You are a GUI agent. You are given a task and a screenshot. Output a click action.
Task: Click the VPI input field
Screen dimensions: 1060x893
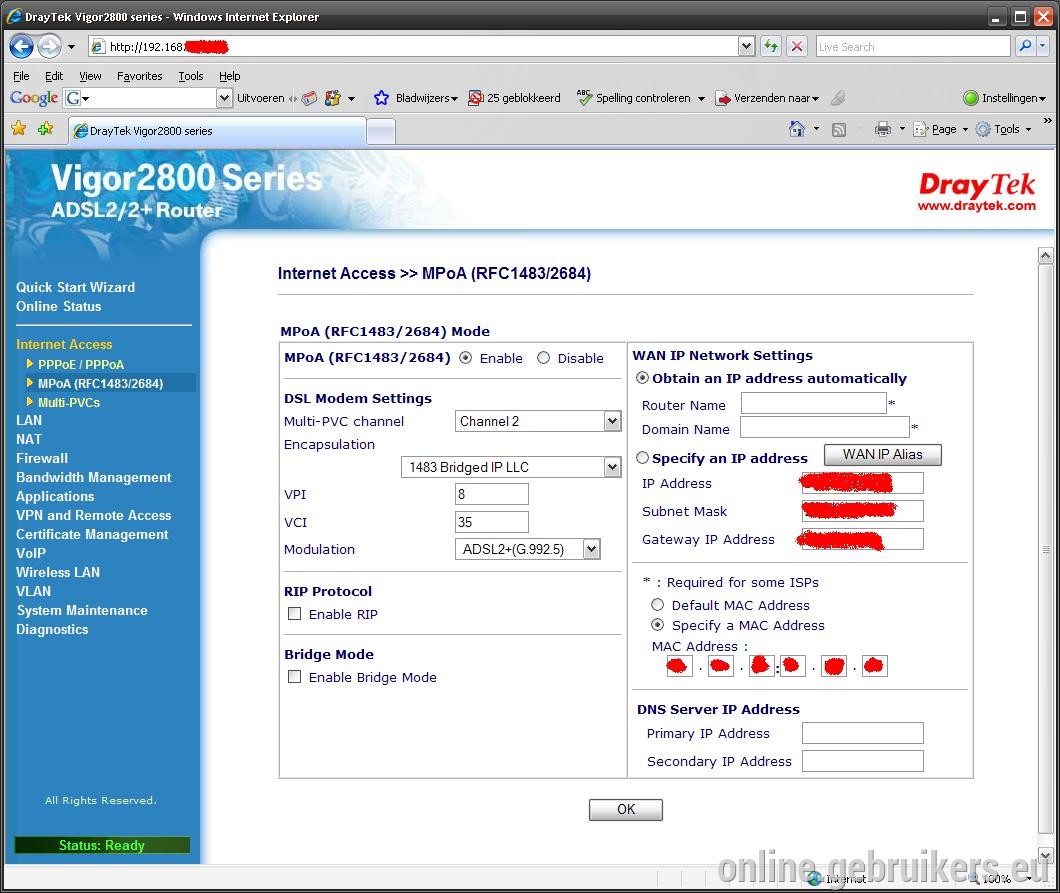tap(491, 493)
